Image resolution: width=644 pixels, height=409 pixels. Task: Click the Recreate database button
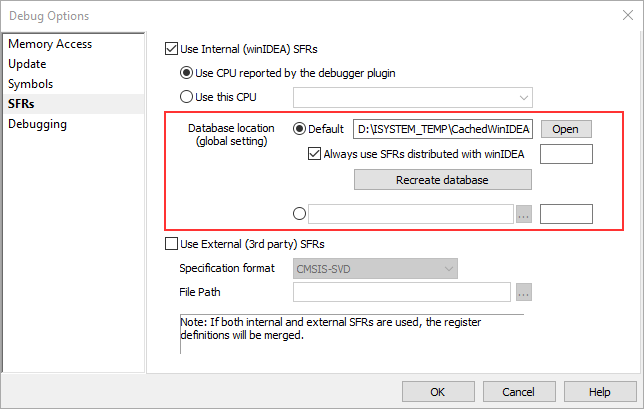[x=442, y=180]
